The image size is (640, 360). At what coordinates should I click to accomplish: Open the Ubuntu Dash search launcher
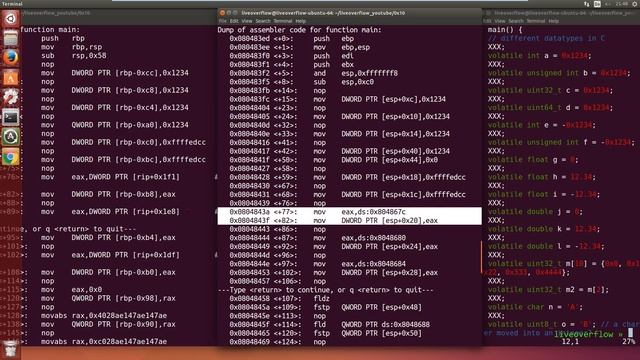pyautogui.click(x=11, y=19)
